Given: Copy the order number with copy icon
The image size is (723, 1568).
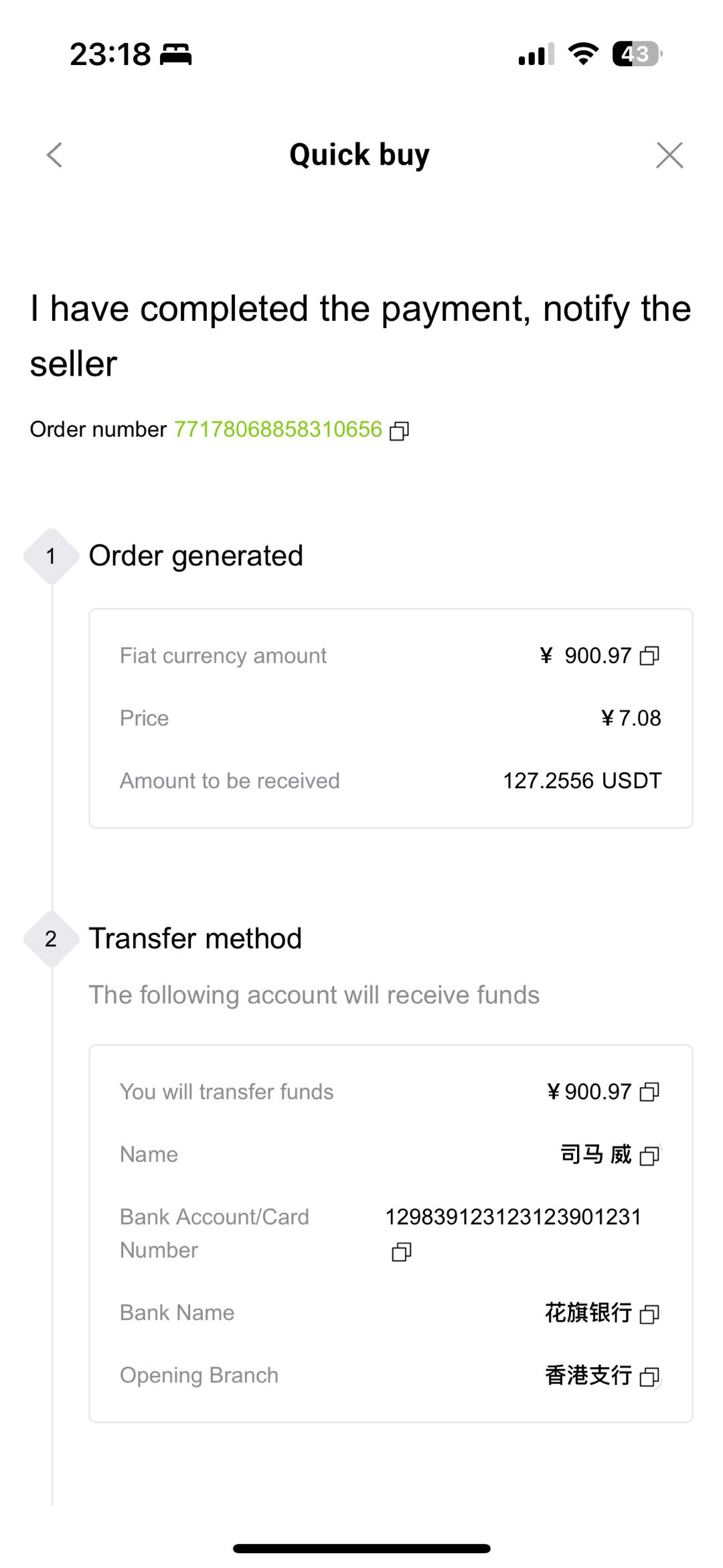Looking at the screenshot, I should pos(399,431).
